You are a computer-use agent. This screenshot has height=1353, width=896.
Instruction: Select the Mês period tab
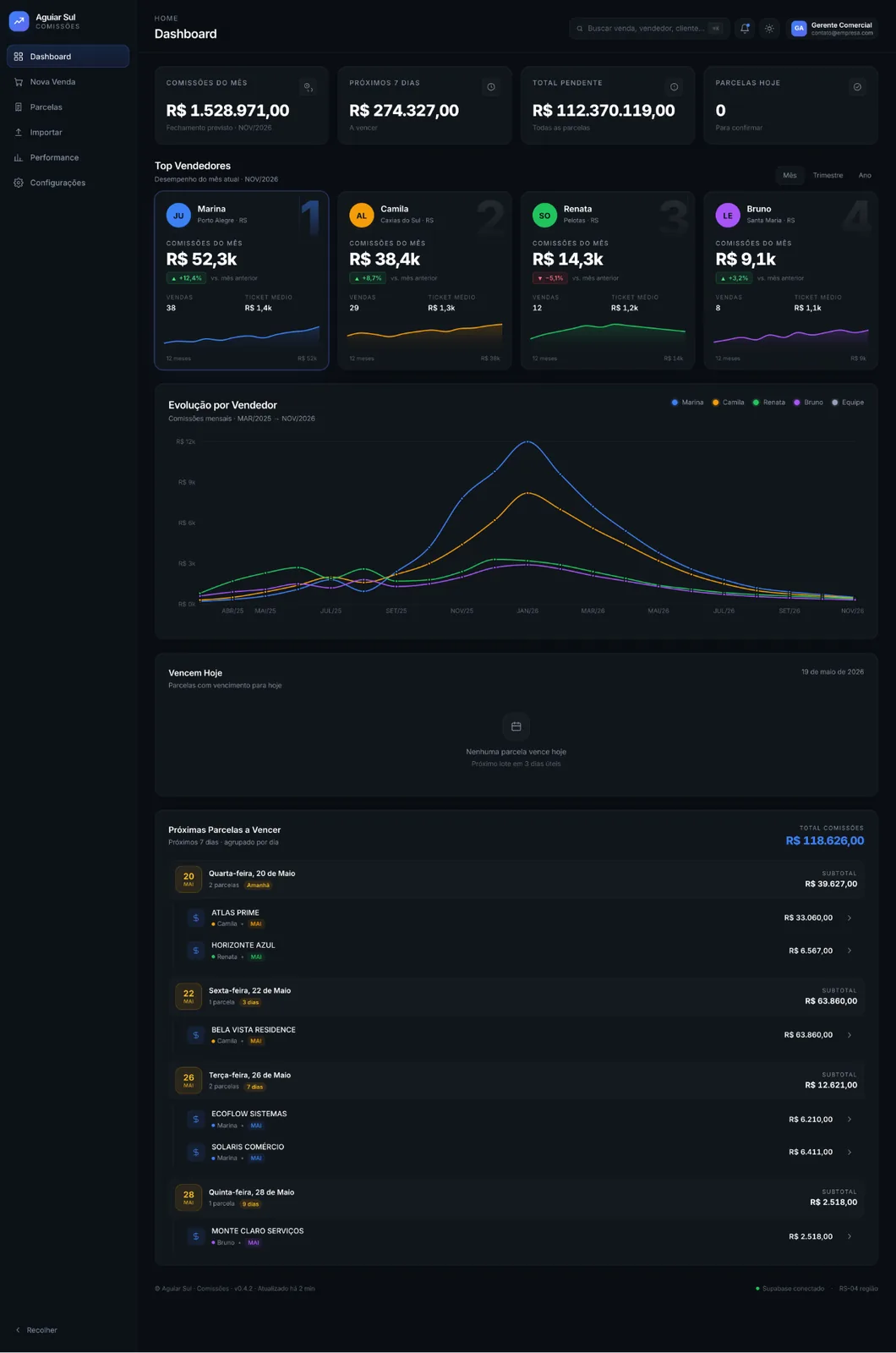[789, 175]
